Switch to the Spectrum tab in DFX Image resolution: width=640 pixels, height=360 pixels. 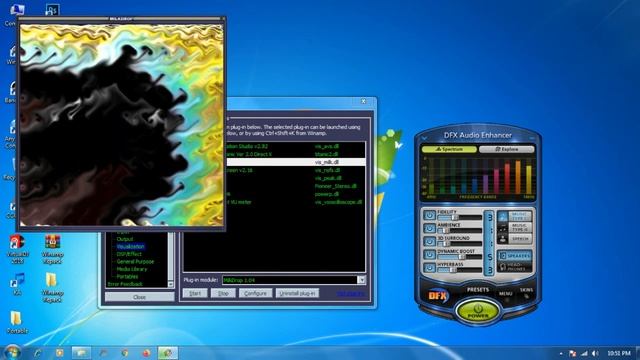(449, 149)
